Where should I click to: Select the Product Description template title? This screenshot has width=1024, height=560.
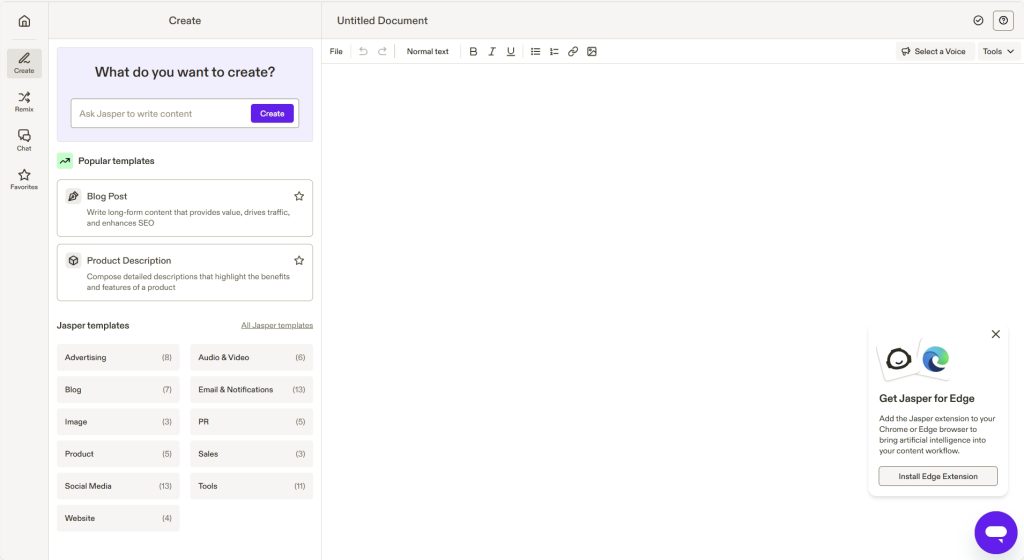[x=129, y=260]
